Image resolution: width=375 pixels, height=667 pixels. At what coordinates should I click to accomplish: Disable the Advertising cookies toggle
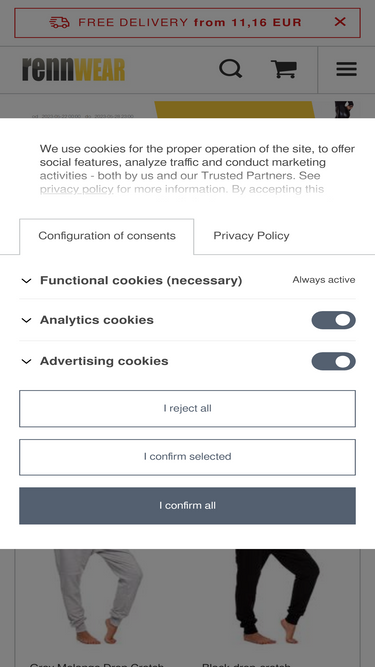333,361
